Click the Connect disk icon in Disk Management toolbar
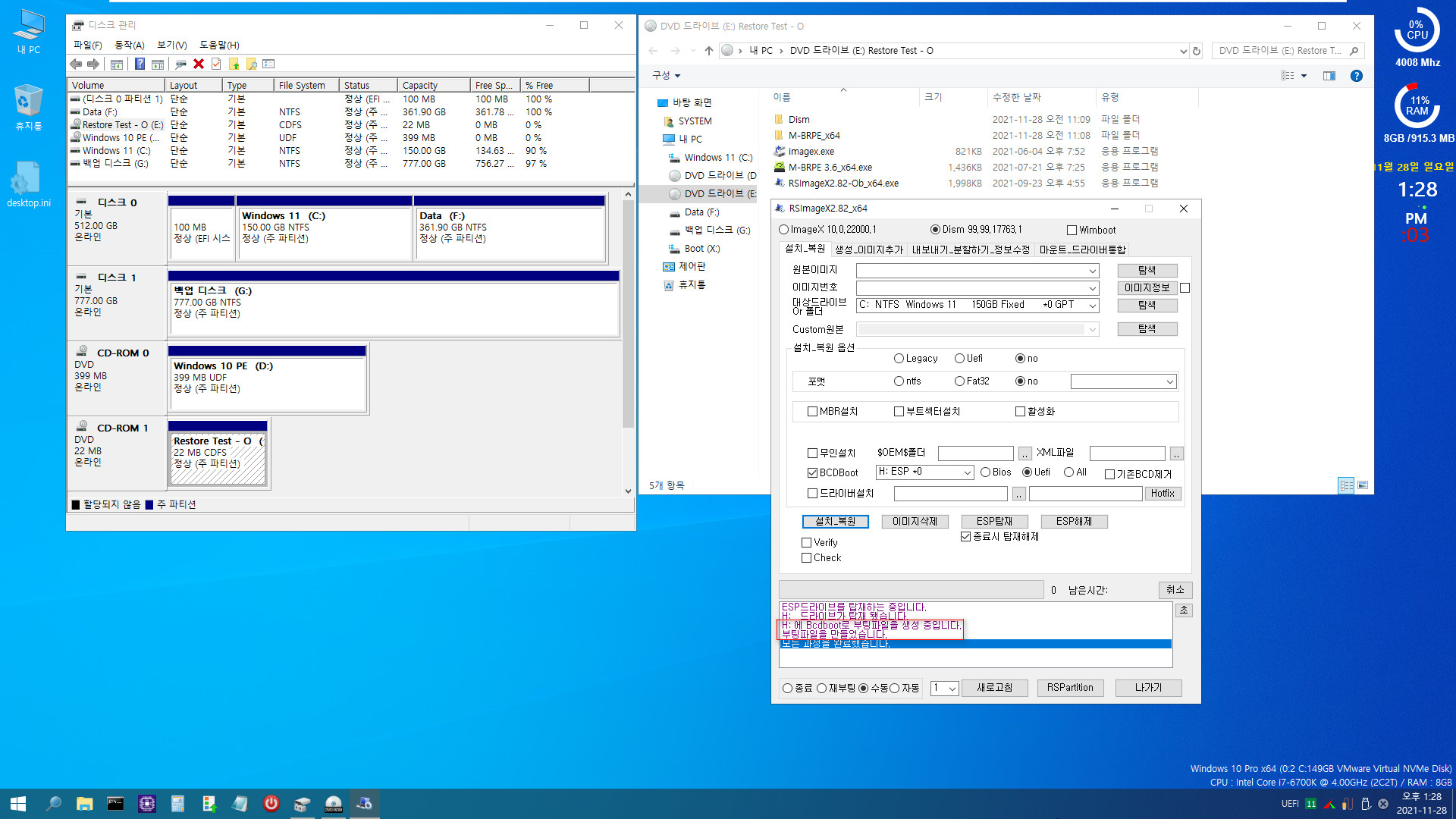This screenshot has height=819, width=1456. (x=180, y=64)
